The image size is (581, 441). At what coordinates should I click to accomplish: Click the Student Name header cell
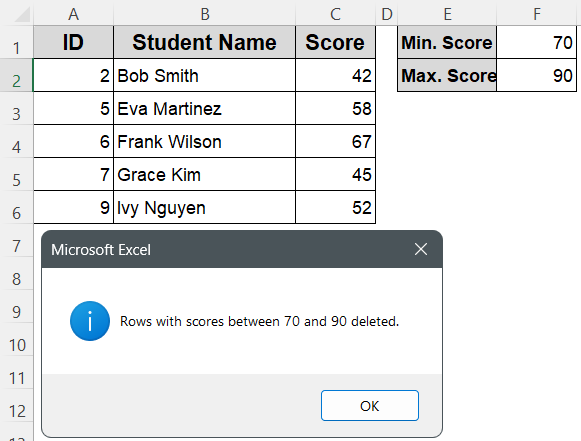[205, 42]
